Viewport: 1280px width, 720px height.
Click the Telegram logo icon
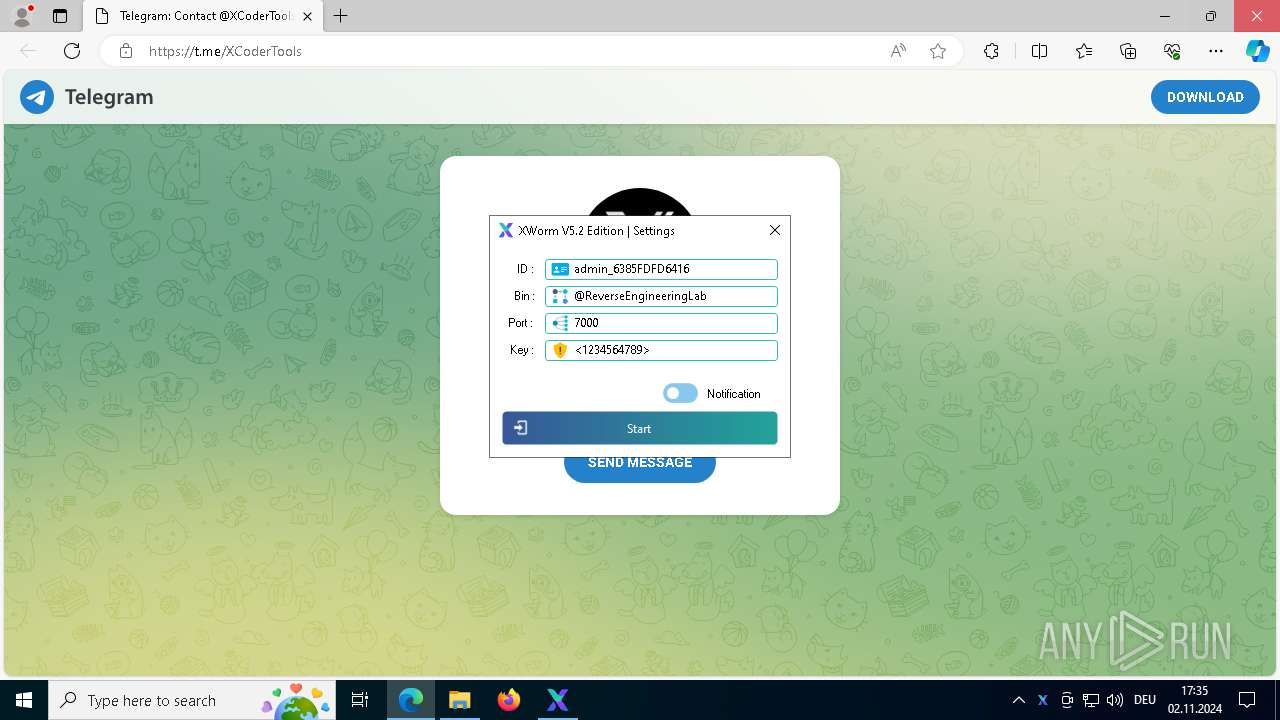[37, 97]
